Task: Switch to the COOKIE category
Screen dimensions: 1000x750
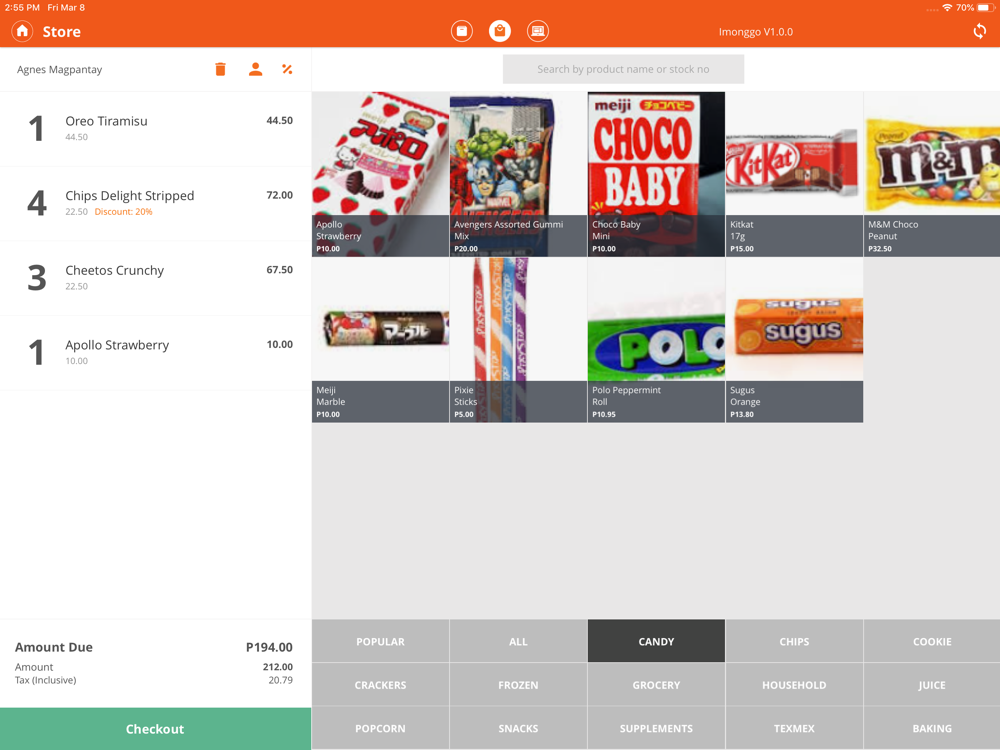Action: pyautogui.click(x=932, y=642)
